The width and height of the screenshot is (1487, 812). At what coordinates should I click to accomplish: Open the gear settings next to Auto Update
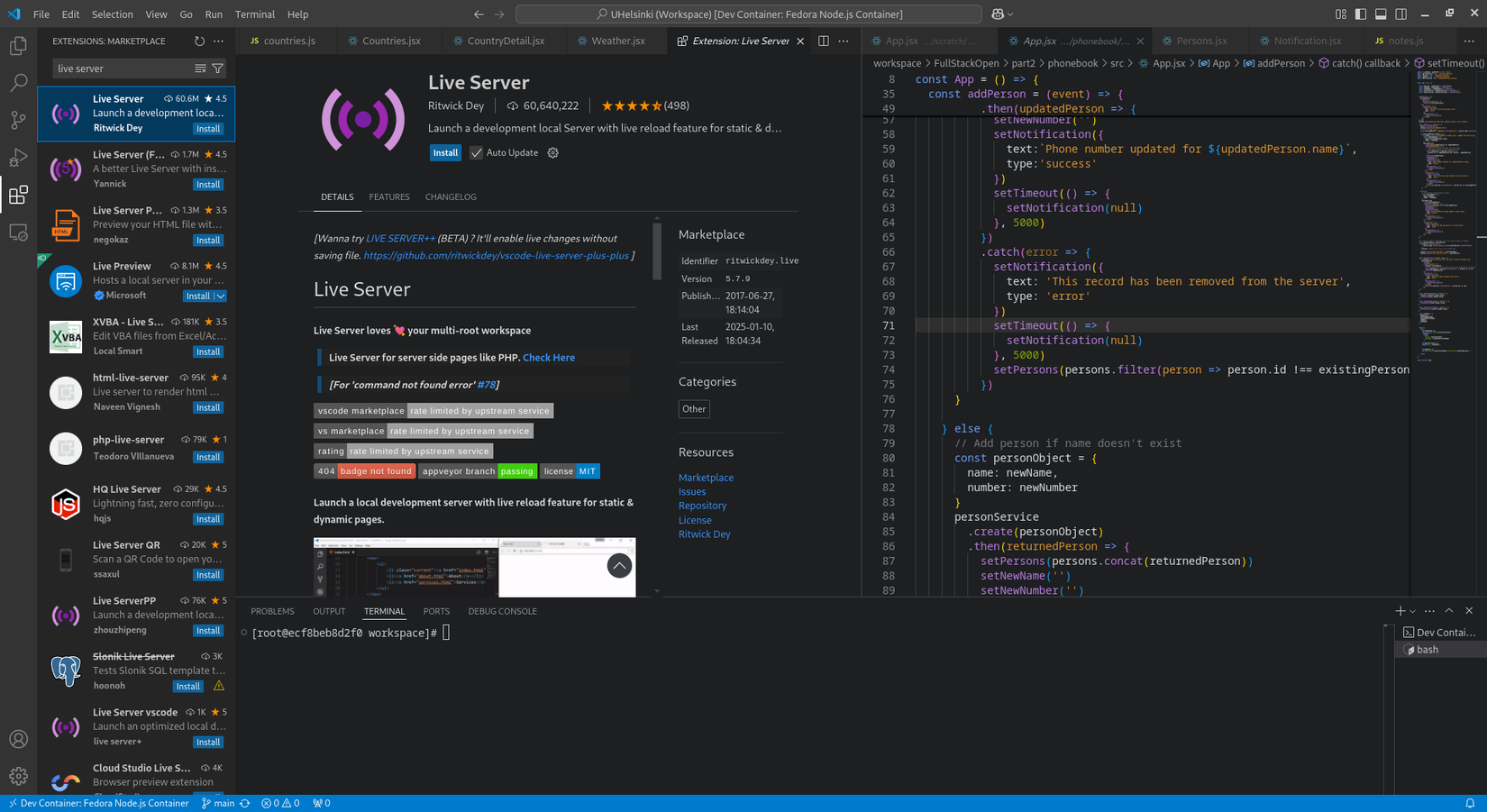click(x=552, y=152)
